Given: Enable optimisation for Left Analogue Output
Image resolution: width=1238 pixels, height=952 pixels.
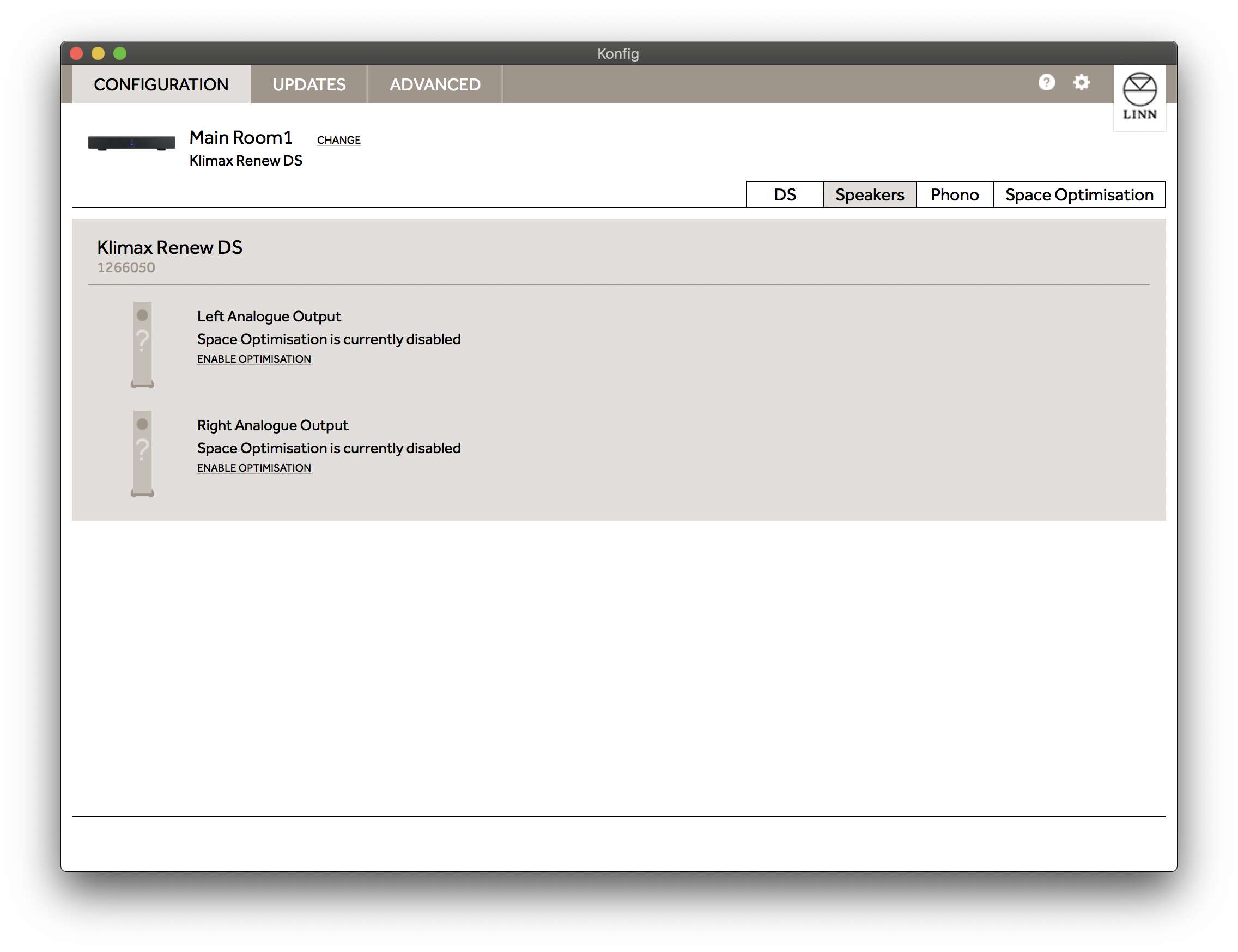Looking at the screenshot, I should click(254, 359).
